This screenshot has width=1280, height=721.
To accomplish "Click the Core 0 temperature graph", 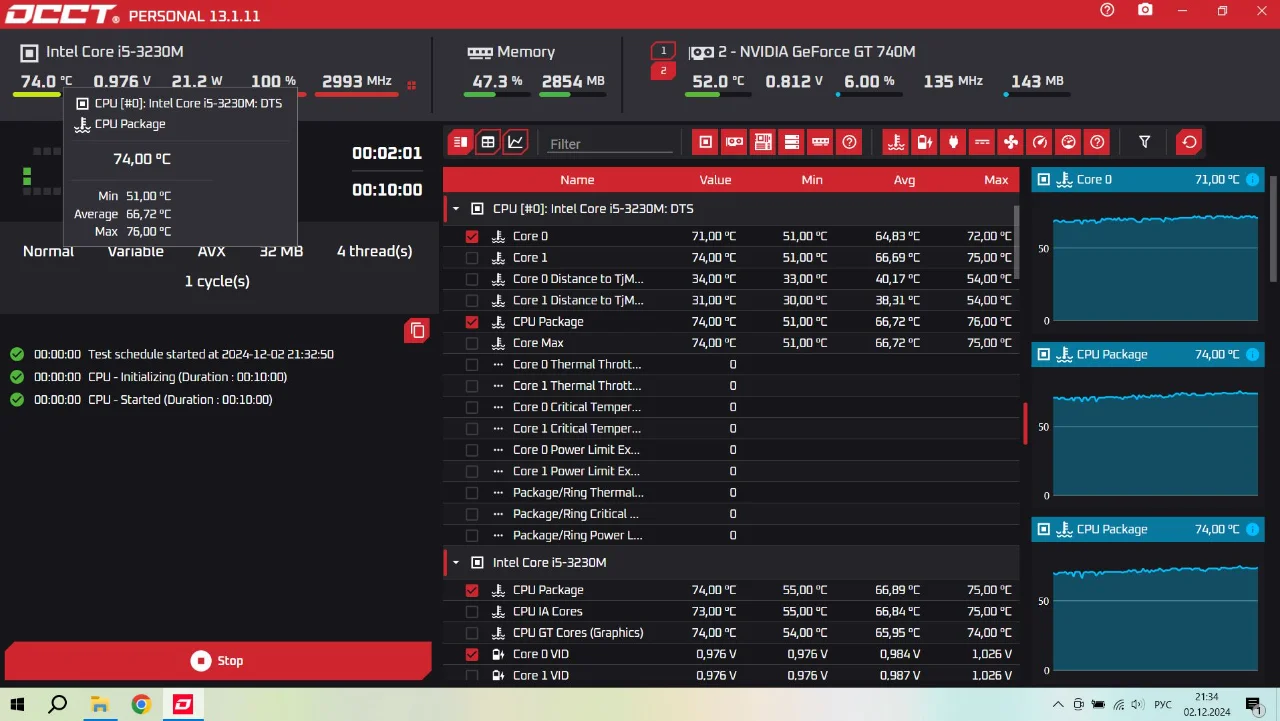I will tap(1156, 268).
